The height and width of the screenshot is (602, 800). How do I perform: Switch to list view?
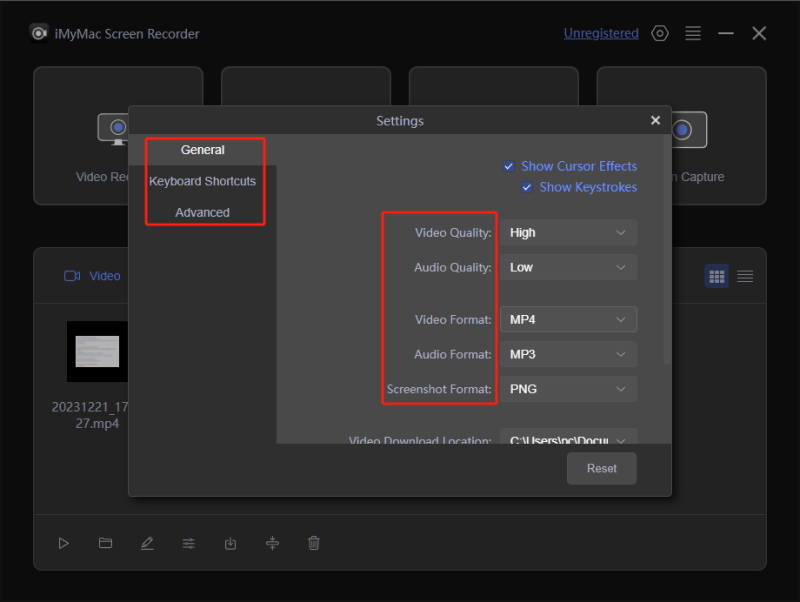[745, 277]
